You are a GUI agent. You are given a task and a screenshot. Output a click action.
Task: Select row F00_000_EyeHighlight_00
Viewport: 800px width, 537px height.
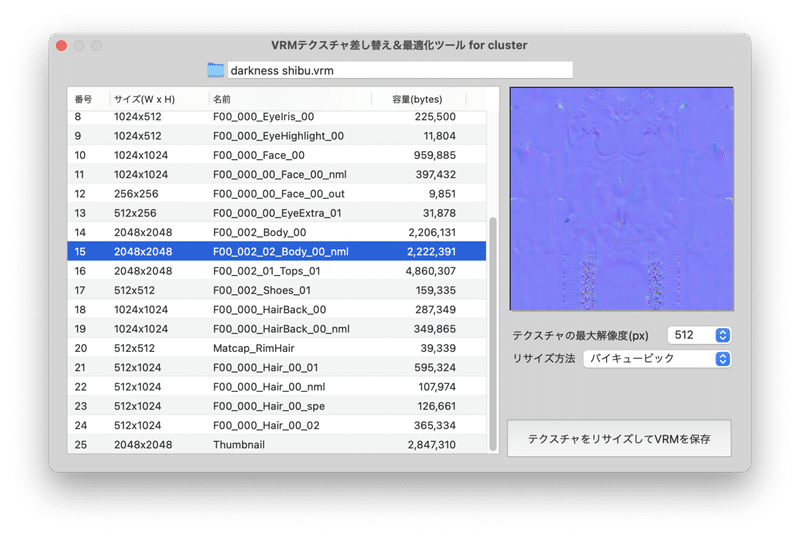(277, 136)
